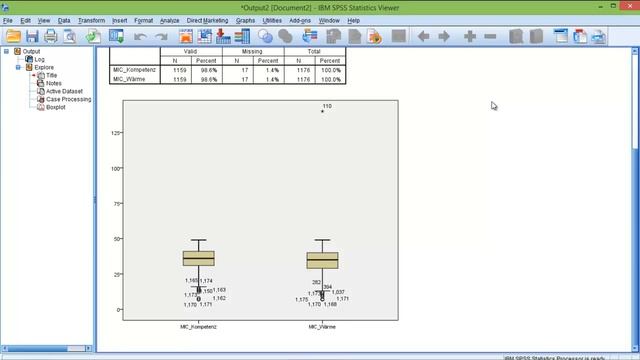Insert heading toolbar icon
640x360 pixels.
[561, 36]
